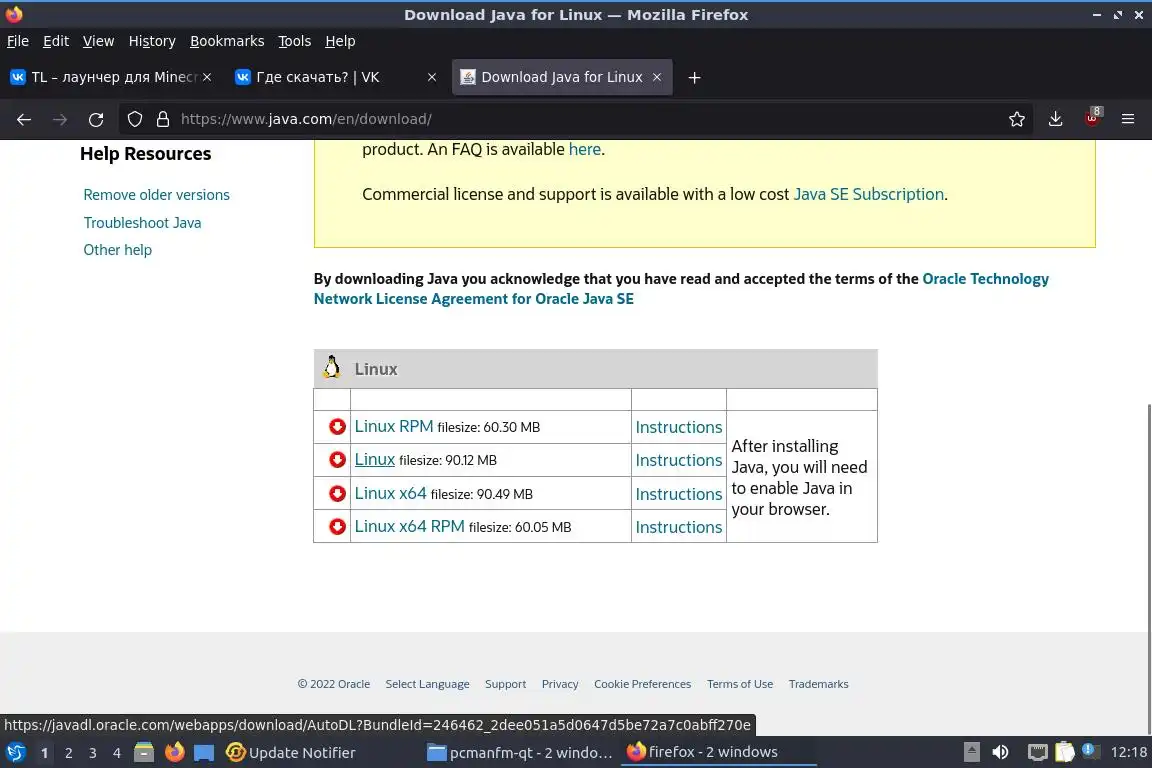Click Select Language in the footer
This screenshot has height=768, width=1152.
[427, 684]
